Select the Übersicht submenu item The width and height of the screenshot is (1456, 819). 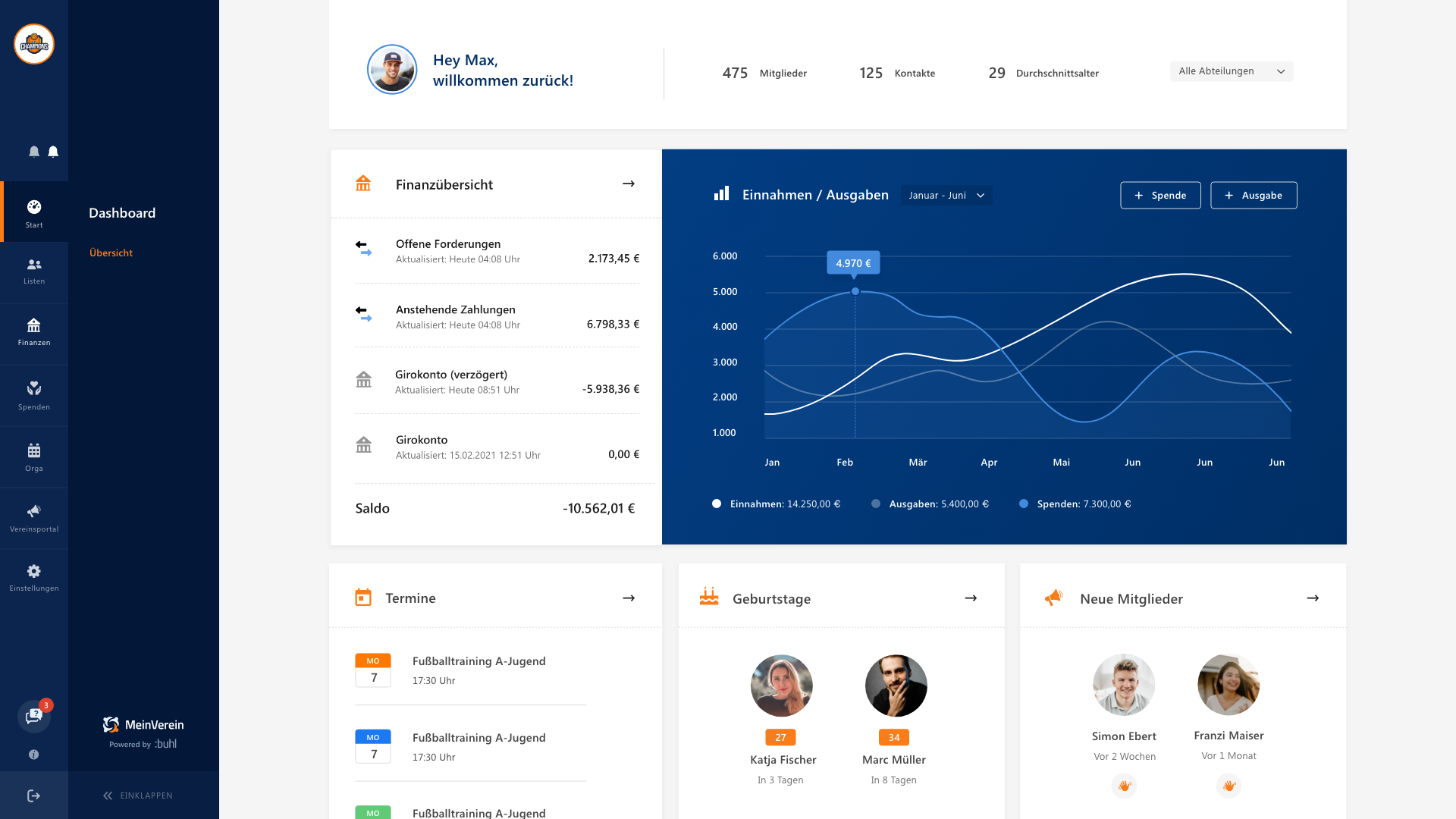111,253
